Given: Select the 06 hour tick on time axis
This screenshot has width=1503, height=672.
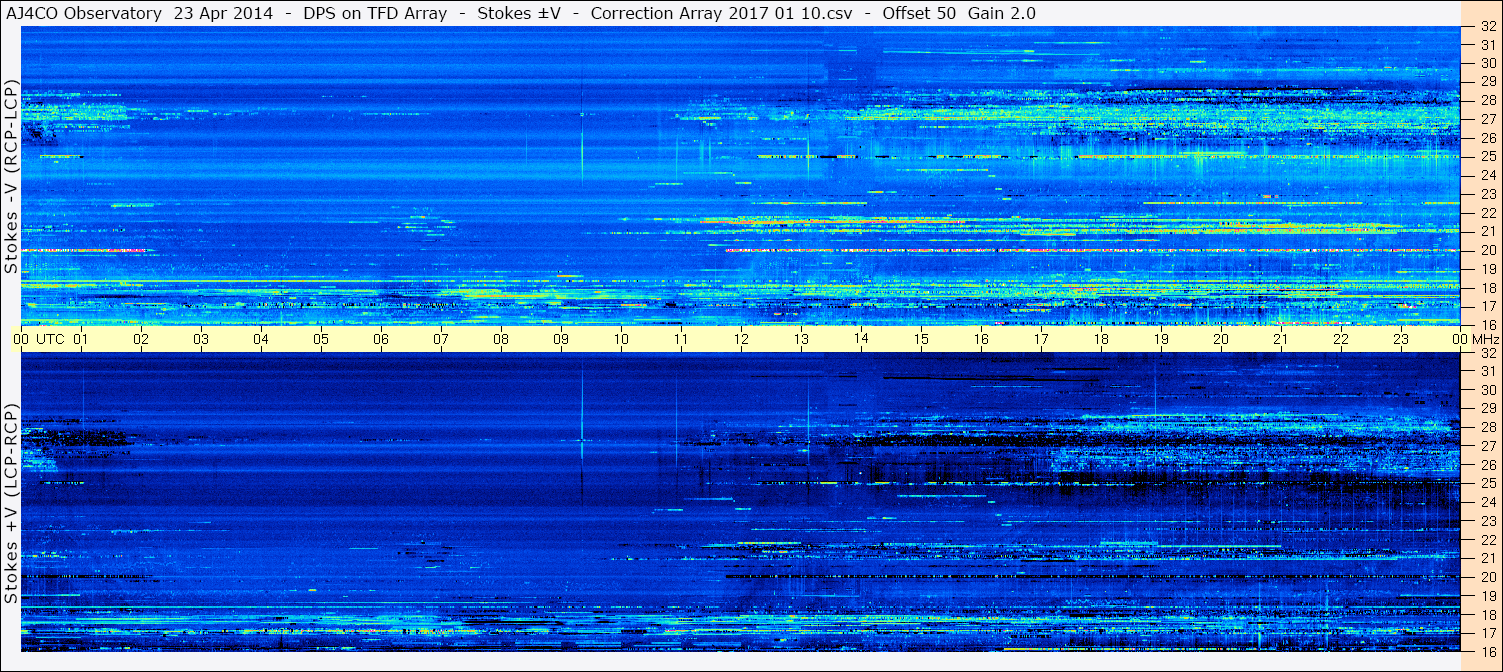Looking at the screenshot, I should [x=381, y=339].
